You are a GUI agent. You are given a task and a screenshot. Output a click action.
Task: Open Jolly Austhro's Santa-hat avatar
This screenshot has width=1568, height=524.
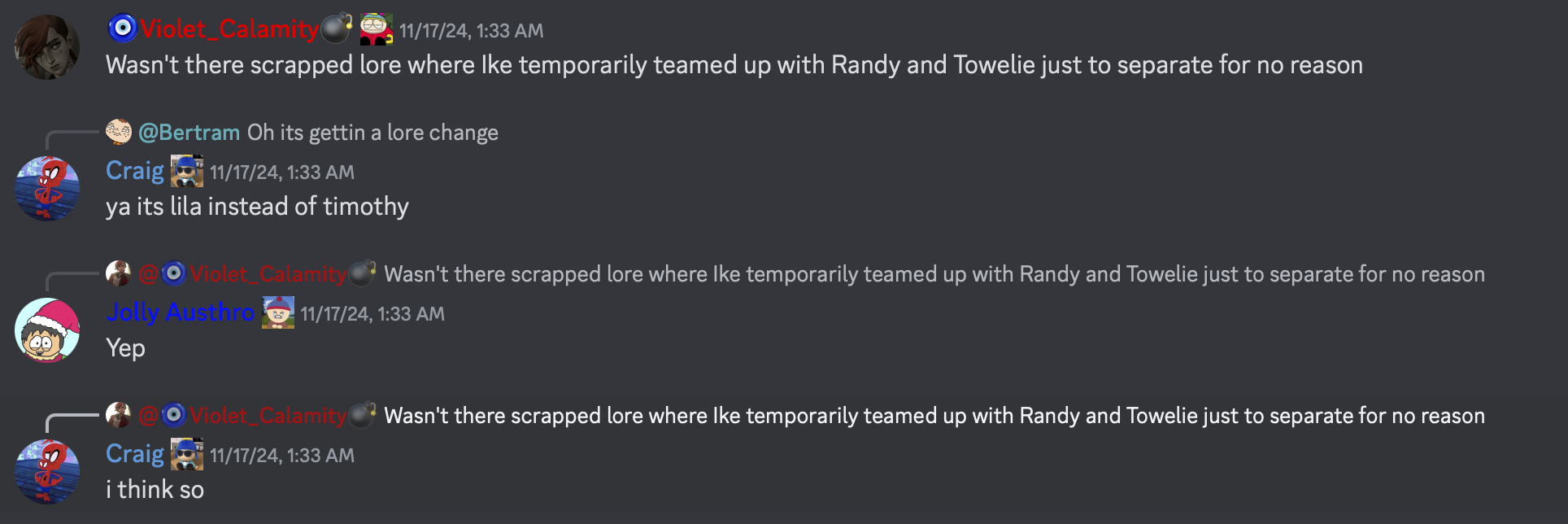[x=47, y=330]
